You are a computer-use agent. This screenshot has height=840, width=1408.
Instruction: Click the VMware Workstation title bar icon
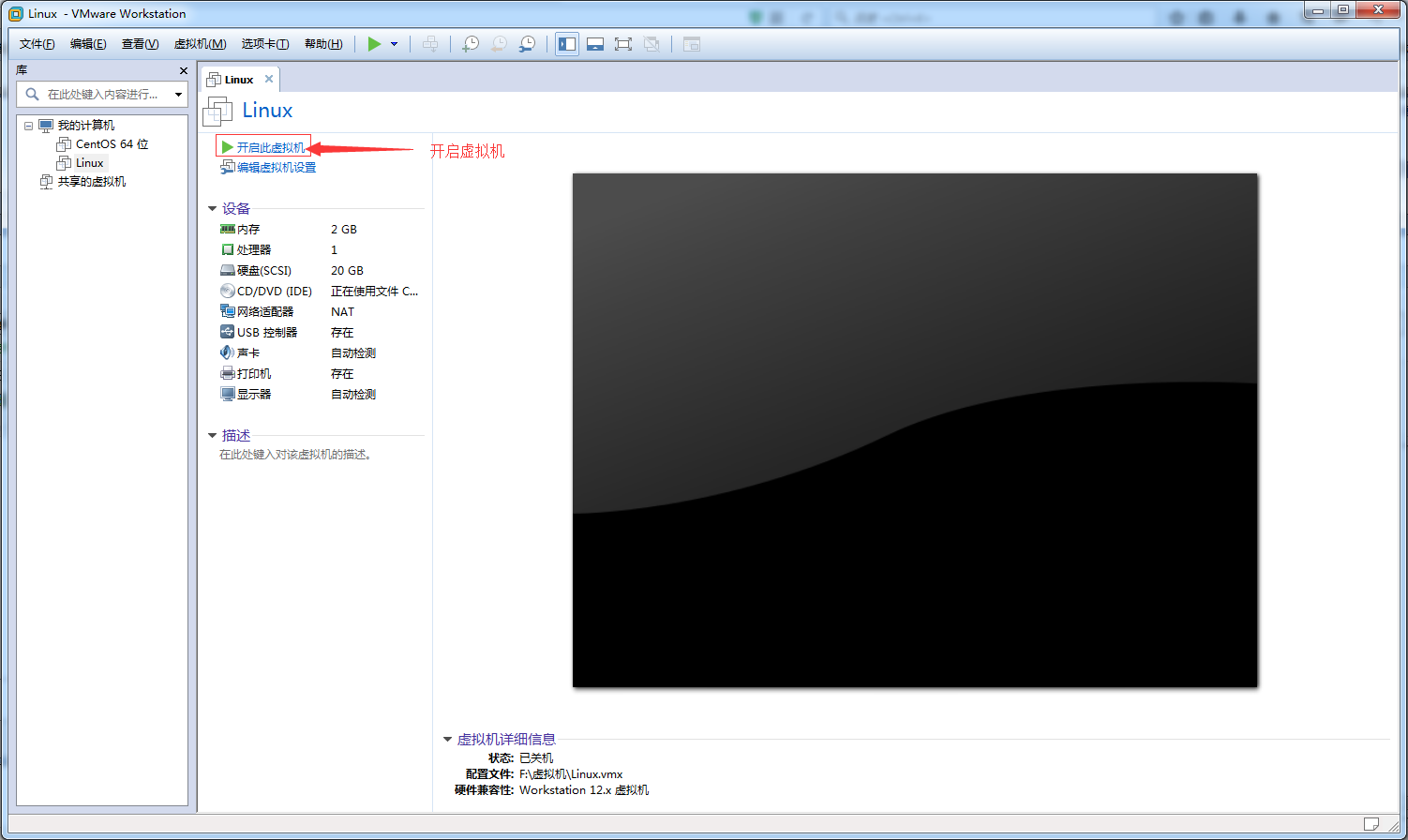[15, 14]
